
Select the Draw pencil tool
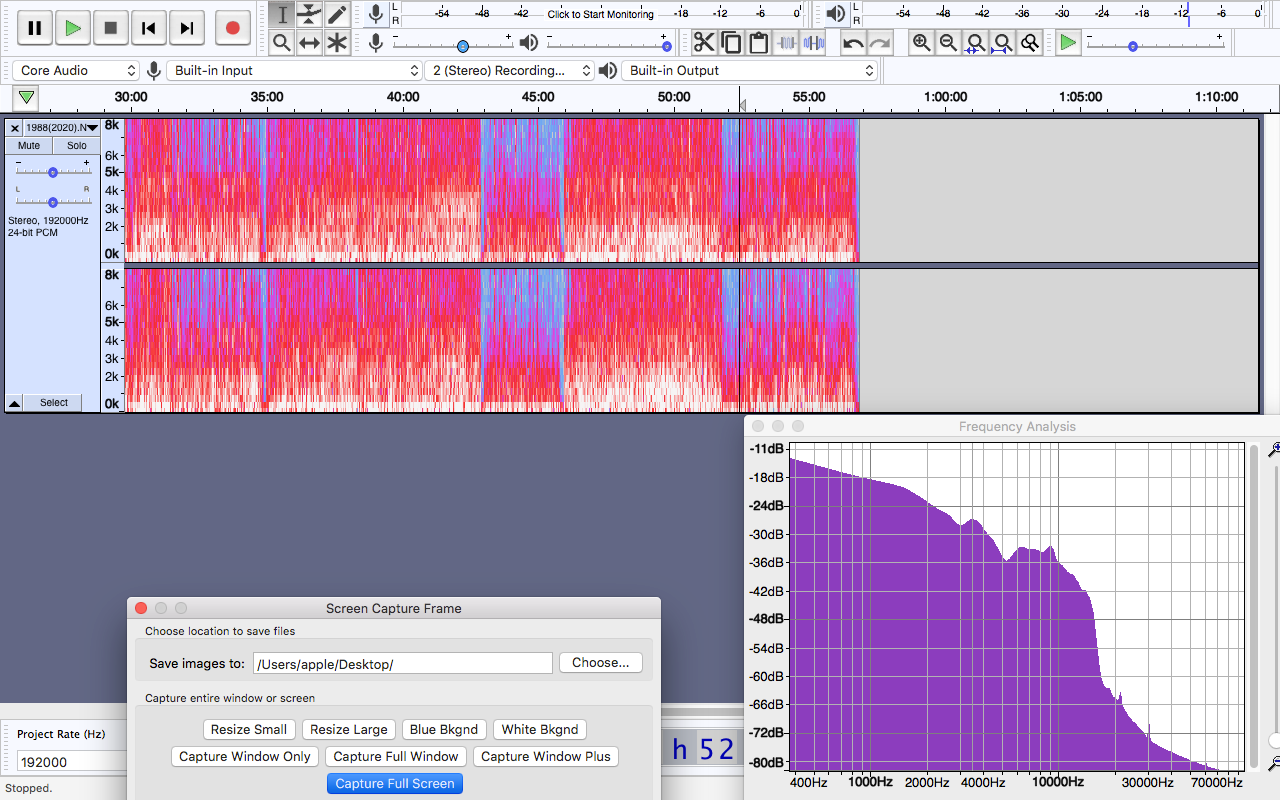click(338, 15)
